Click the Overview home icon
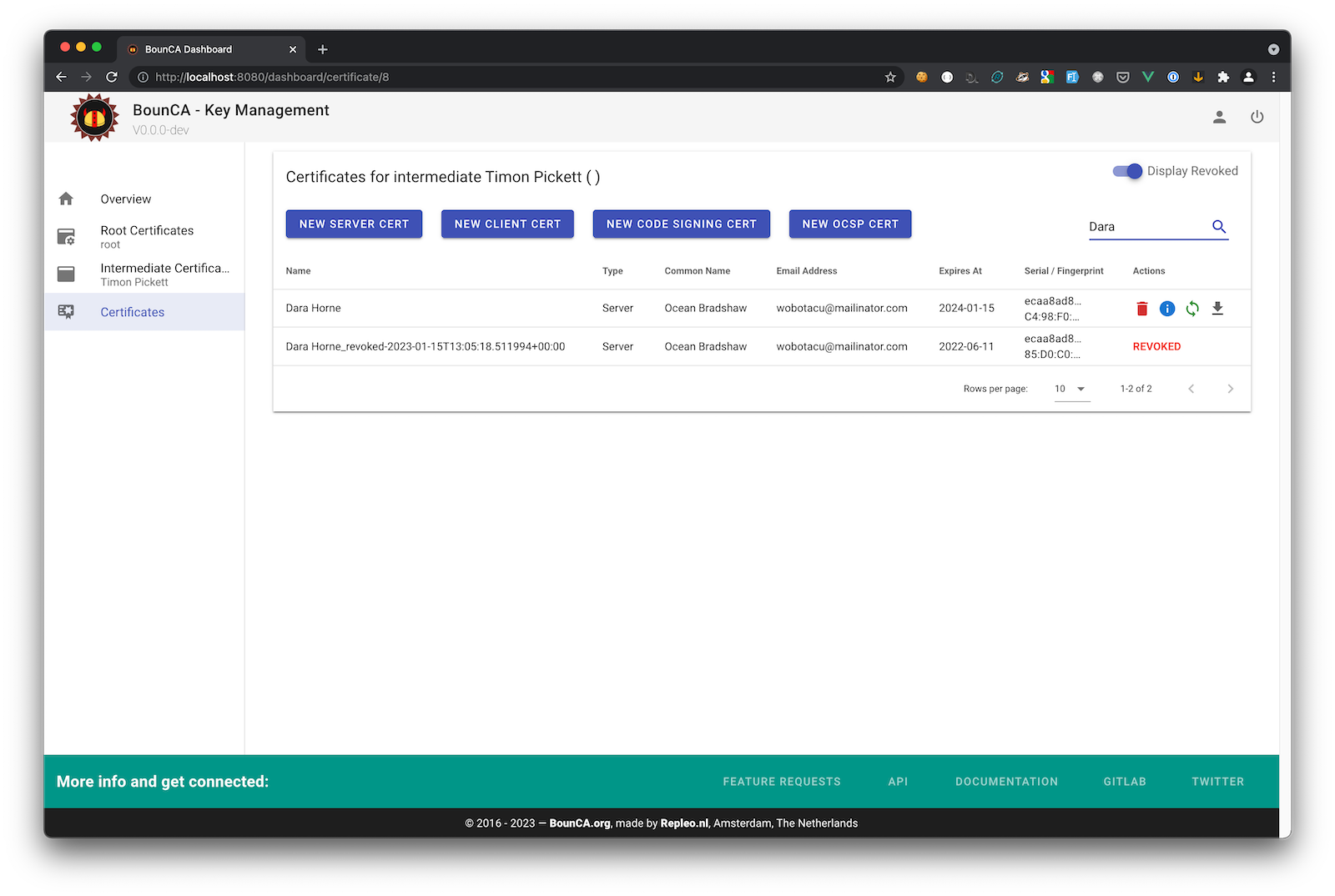The image size is (1335, 896). [x=66, y=199]
